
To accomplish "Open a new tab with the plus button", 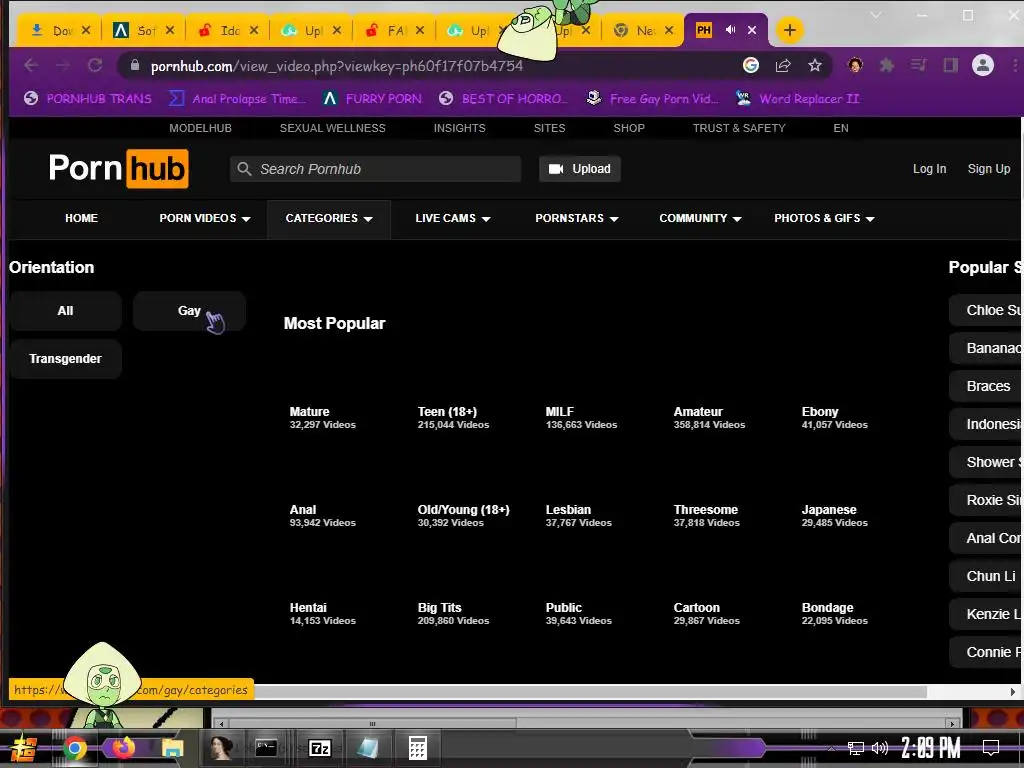I will pyautogui.click(x=790, y=30).
